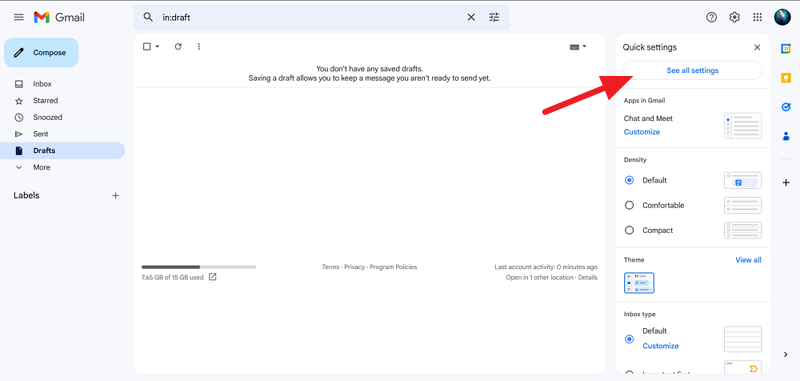Click the Chat and Meet preview thumbnail
The image size is (800, 381).
tap(743, 125)
